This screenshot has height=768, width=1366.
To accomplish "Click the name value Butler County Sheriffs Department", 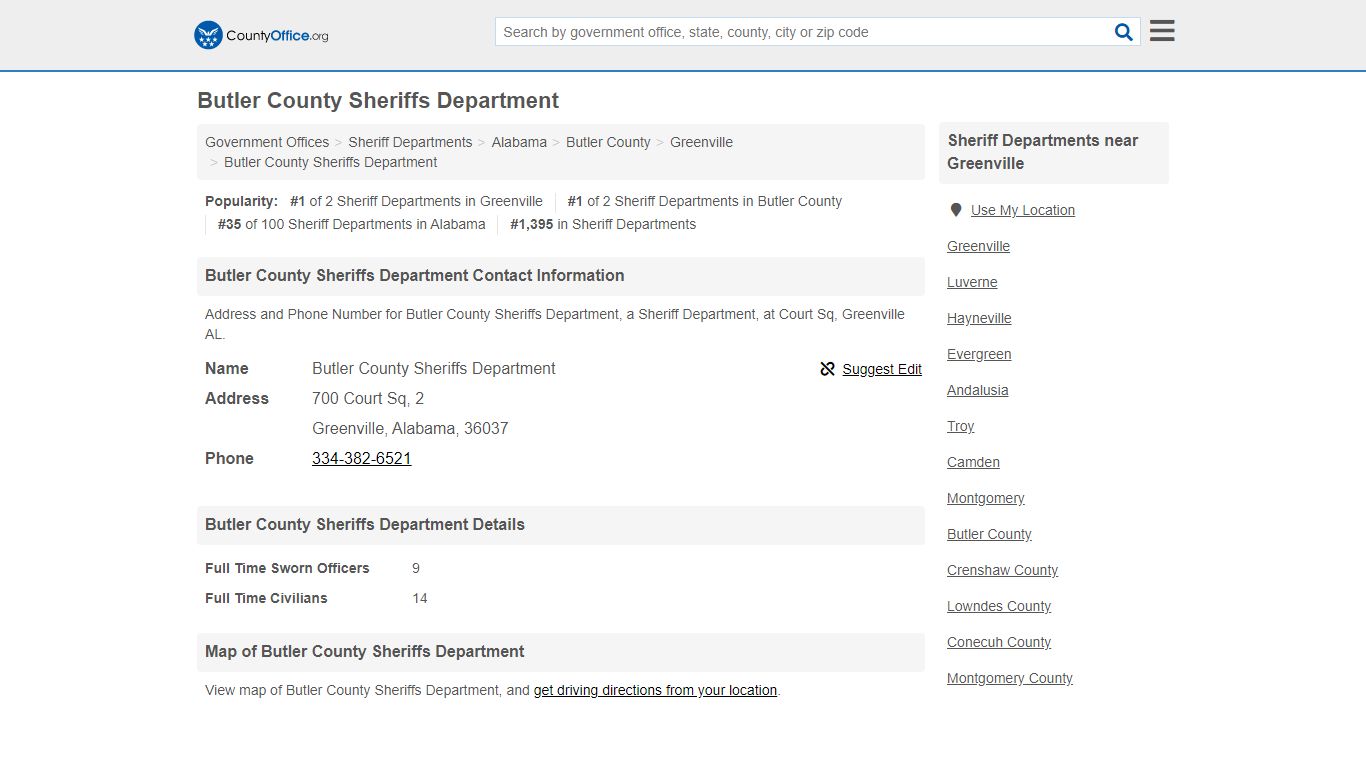I will click(x=434, y=368).
